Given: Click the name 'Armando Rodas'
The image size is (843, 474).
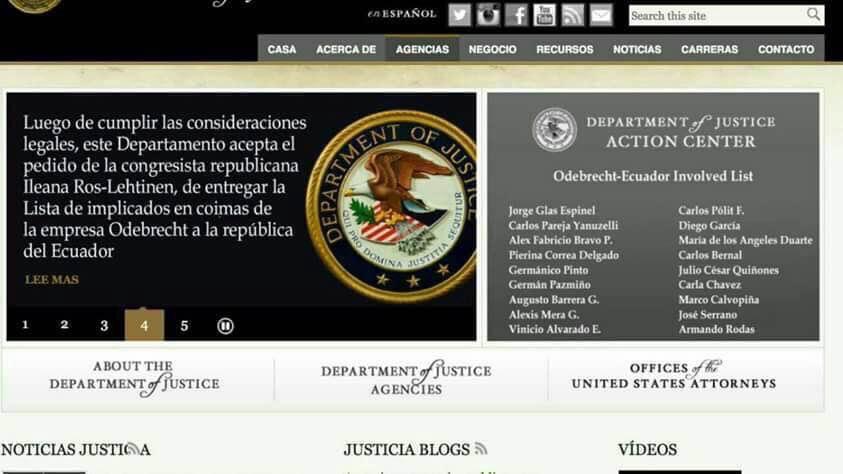Looking at the screenshot, I should tap(716, 329).
